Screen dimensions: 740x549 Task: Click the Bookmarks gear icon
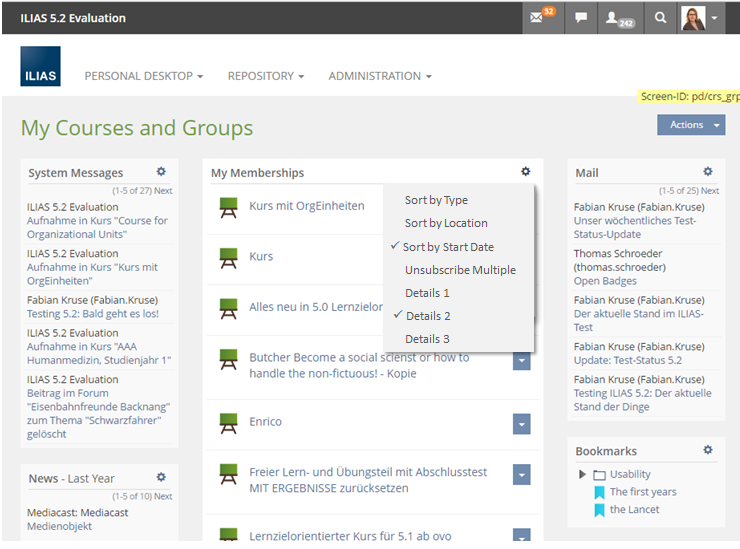coord(708,450)
